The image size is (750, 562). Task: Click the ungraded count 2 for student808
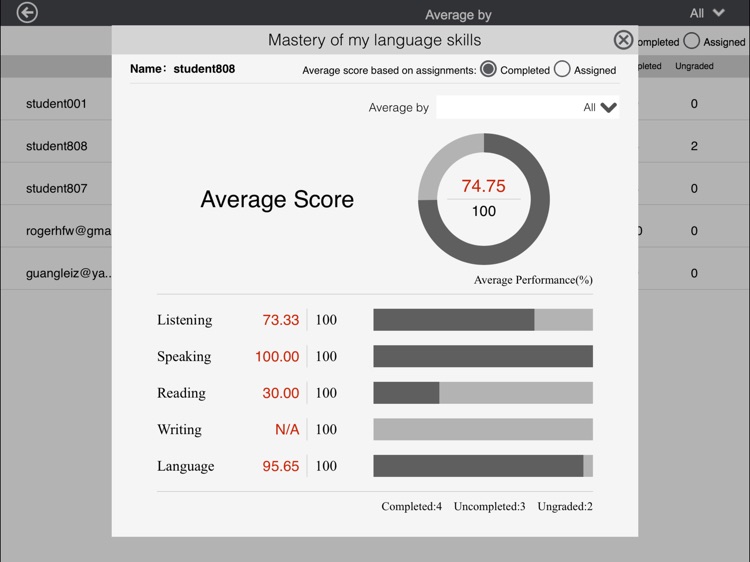coord(694,146)
